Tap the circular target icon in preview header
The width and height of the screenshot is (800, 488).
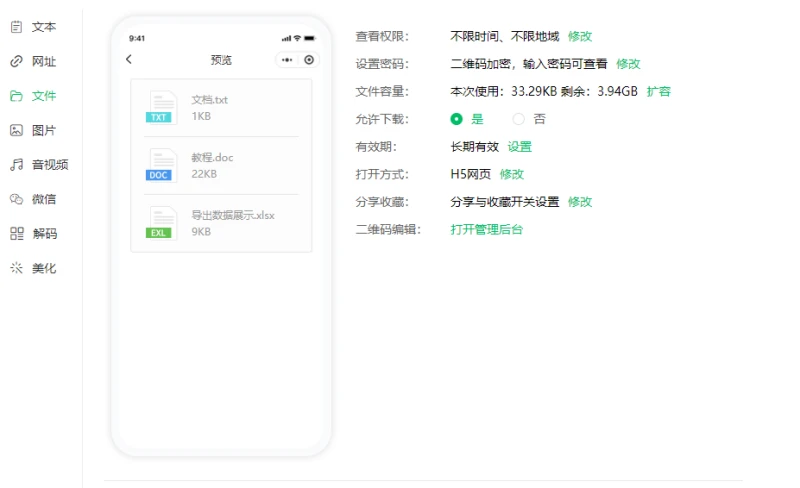pyautogui.click(x=309, y=60)
